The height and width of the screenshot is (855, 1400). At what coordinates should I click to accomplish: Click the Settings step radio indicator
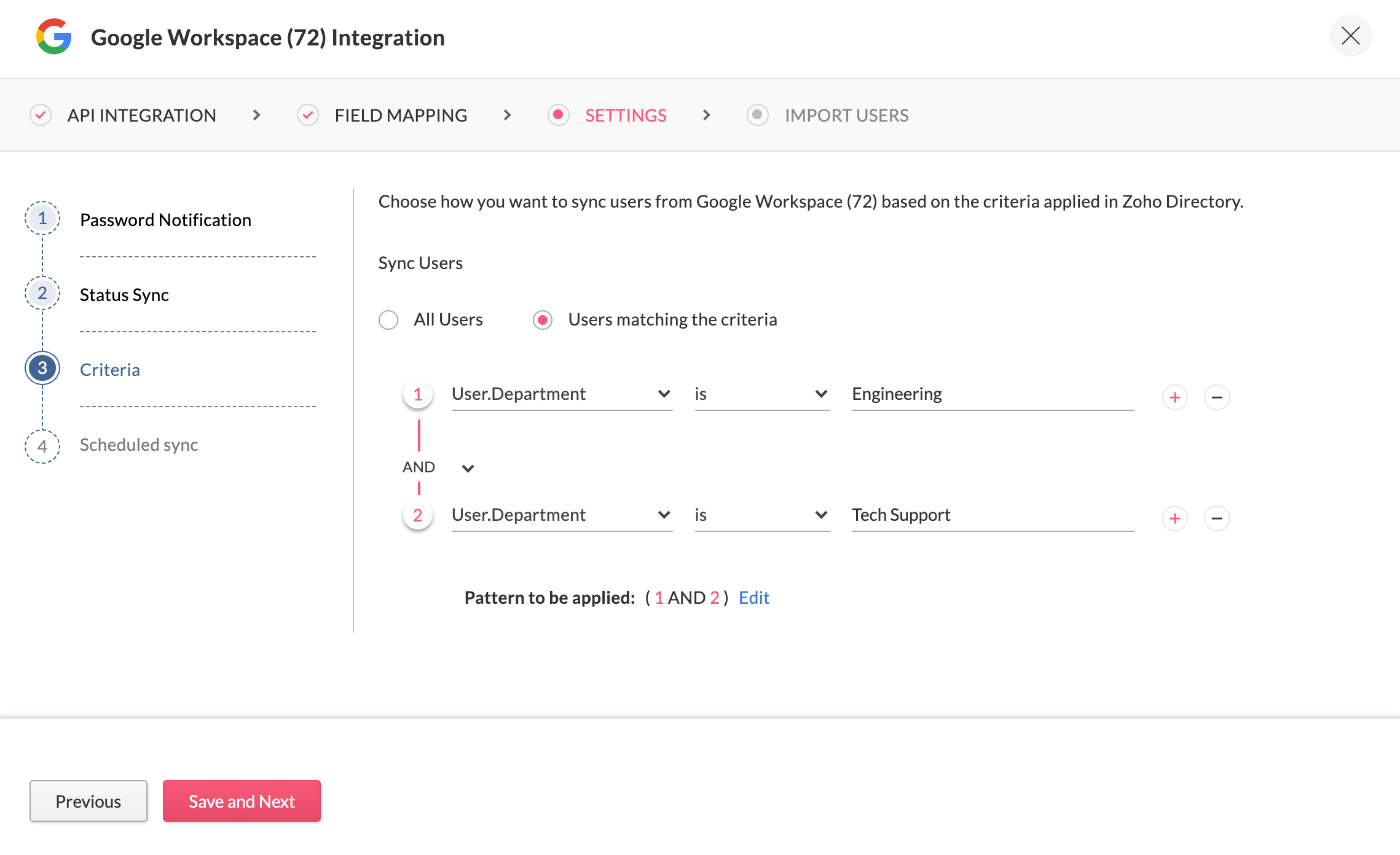coord(558,115)
